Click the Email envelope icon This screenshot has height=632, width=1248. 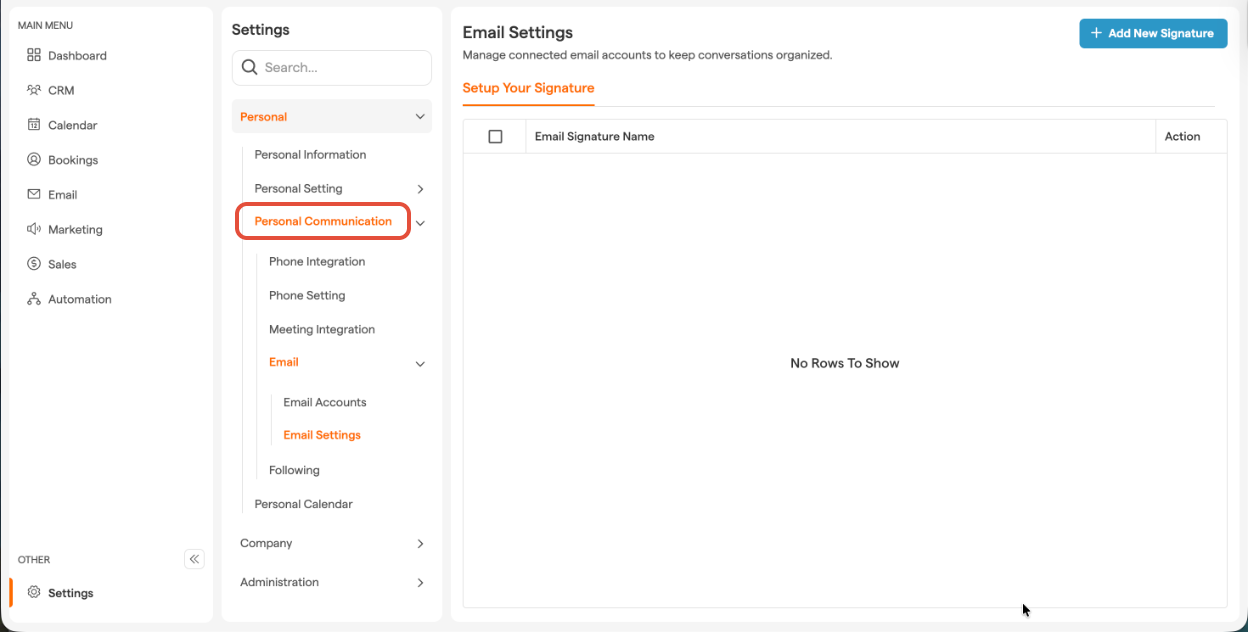[34, 194]
